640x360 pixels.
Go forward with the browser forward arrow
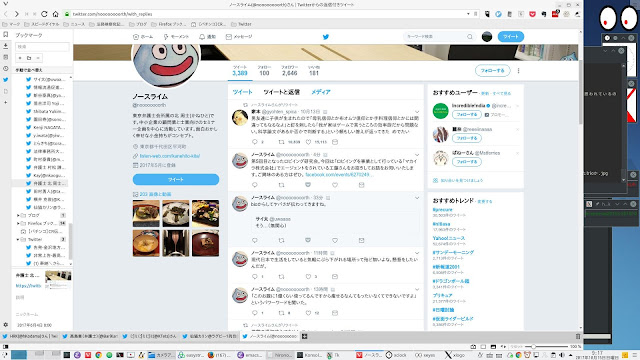coord(16,14)
